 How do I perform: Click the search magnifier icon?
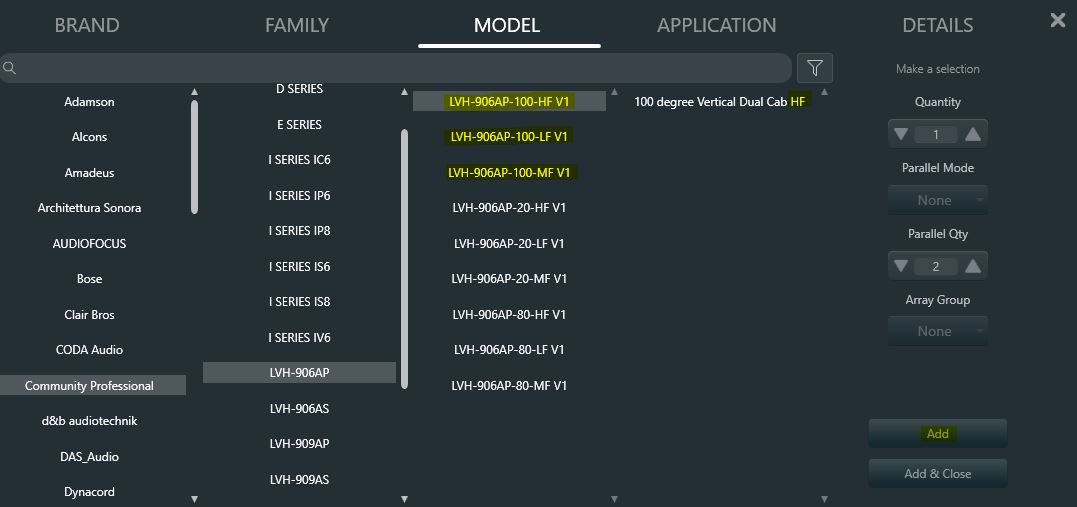pos(10,68)
